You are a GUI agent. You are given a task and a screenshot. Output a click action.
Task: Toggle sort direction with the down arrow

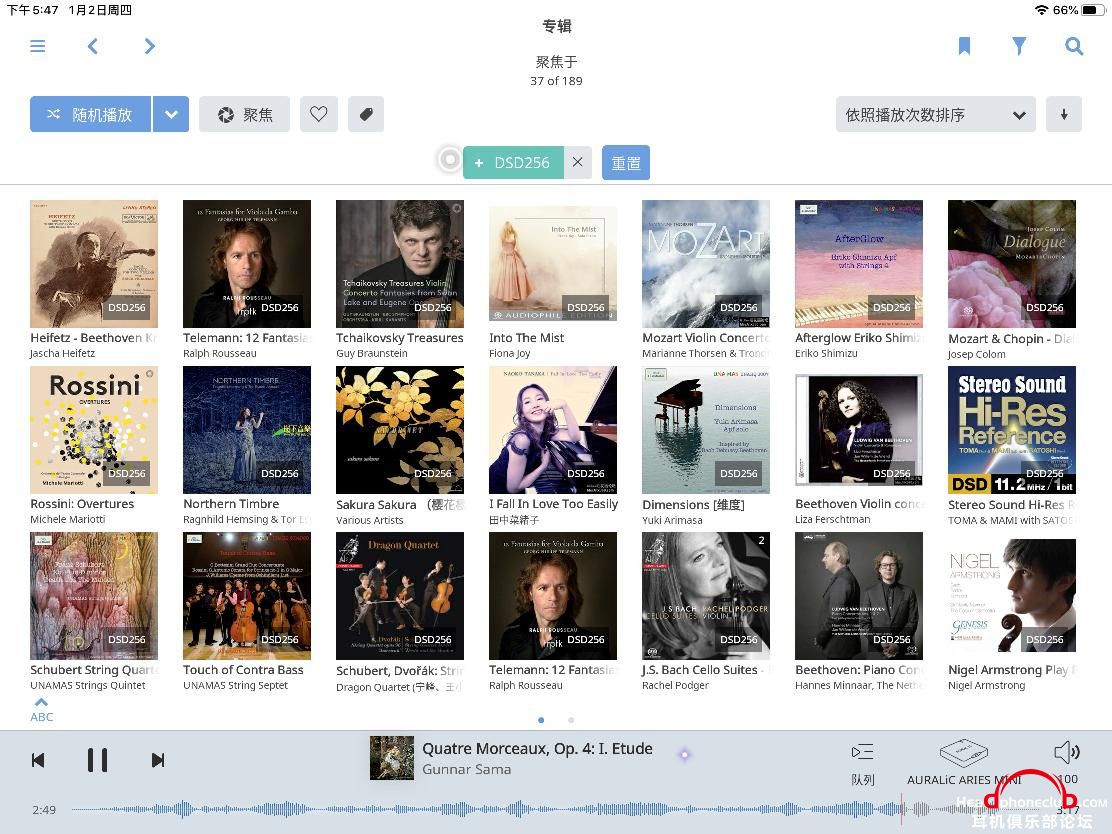(x=1064, y=115)
